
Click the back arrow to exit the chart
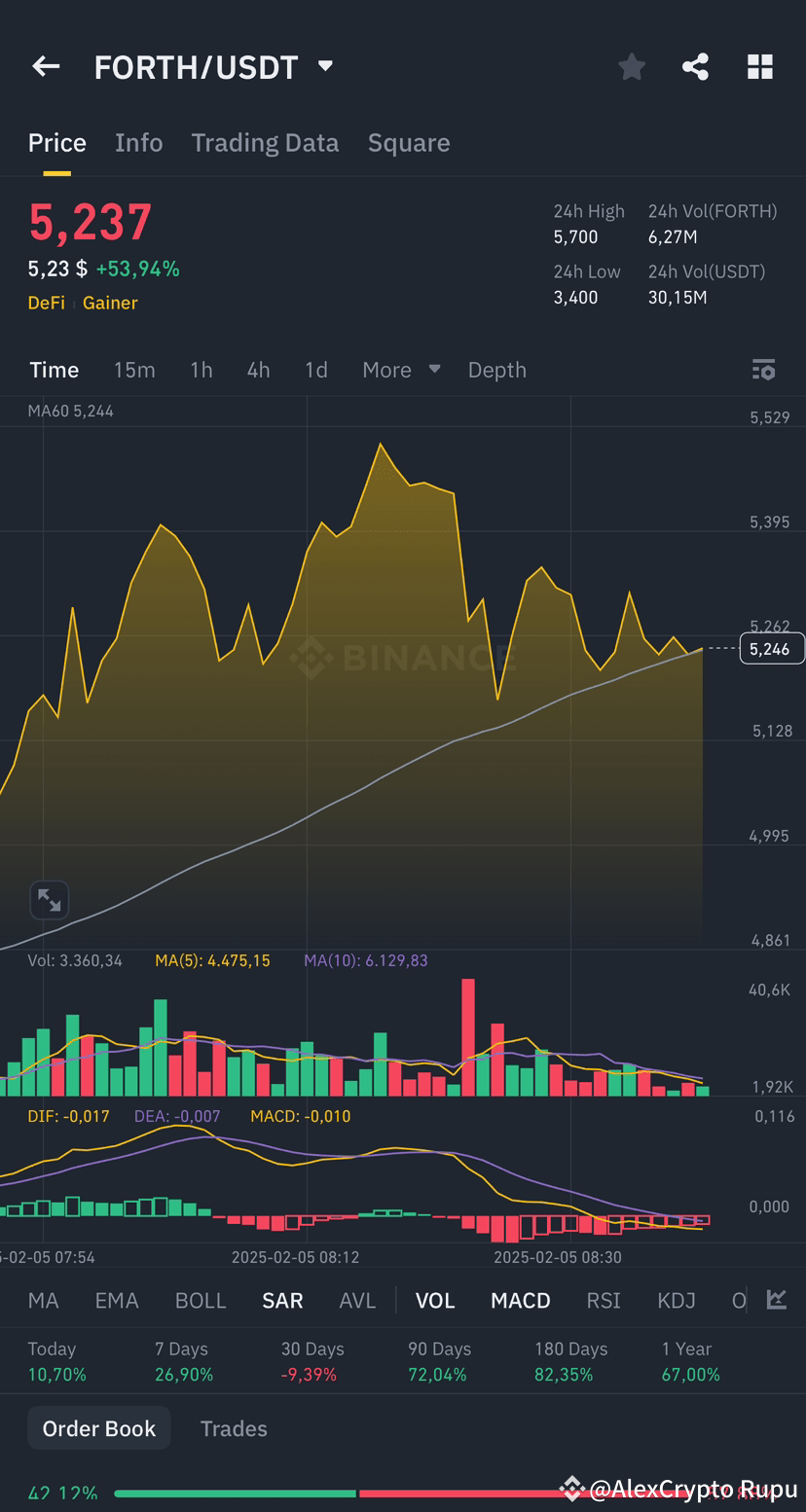[45, 66]
